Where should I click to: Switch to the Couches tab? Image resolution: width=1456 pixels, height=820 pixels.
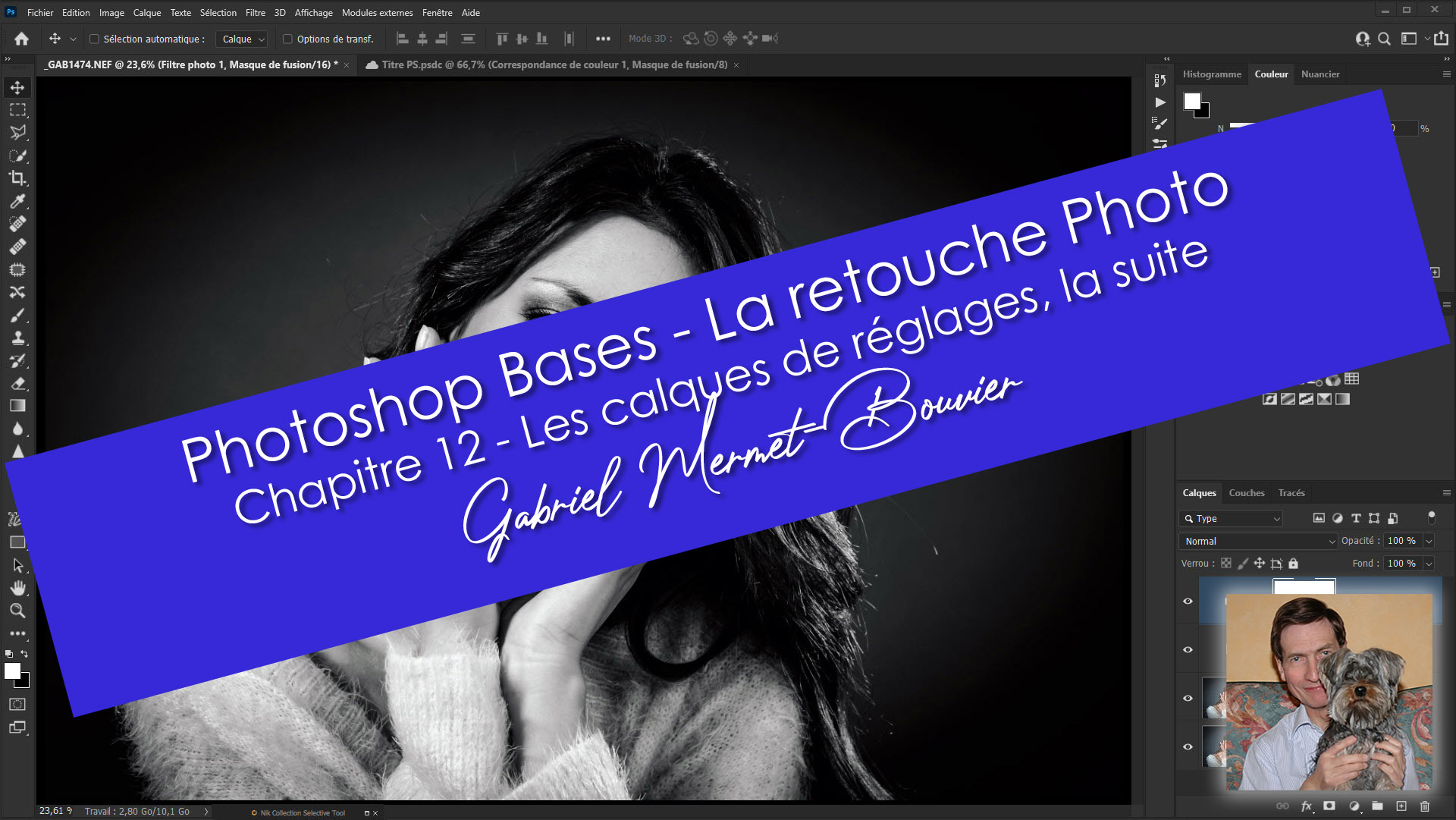pyautogui.click(x=1246, y=493)
